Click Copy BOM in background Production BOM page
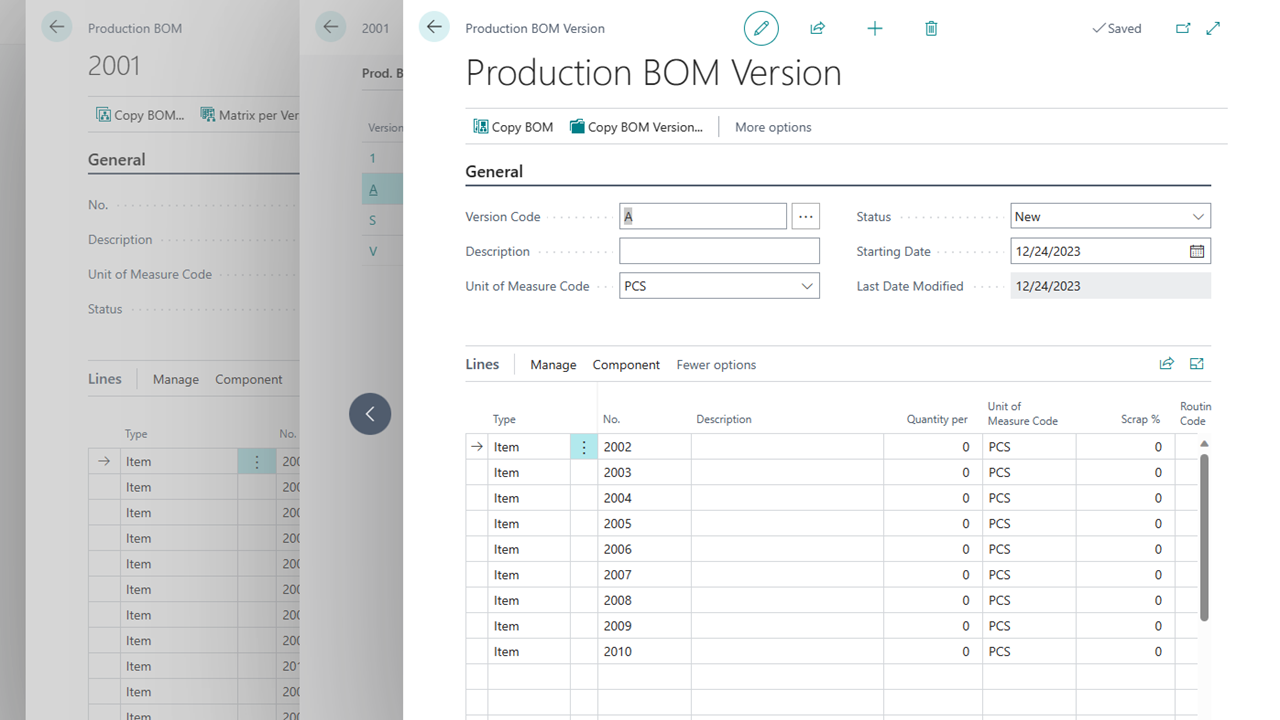 tap(140, 115)
